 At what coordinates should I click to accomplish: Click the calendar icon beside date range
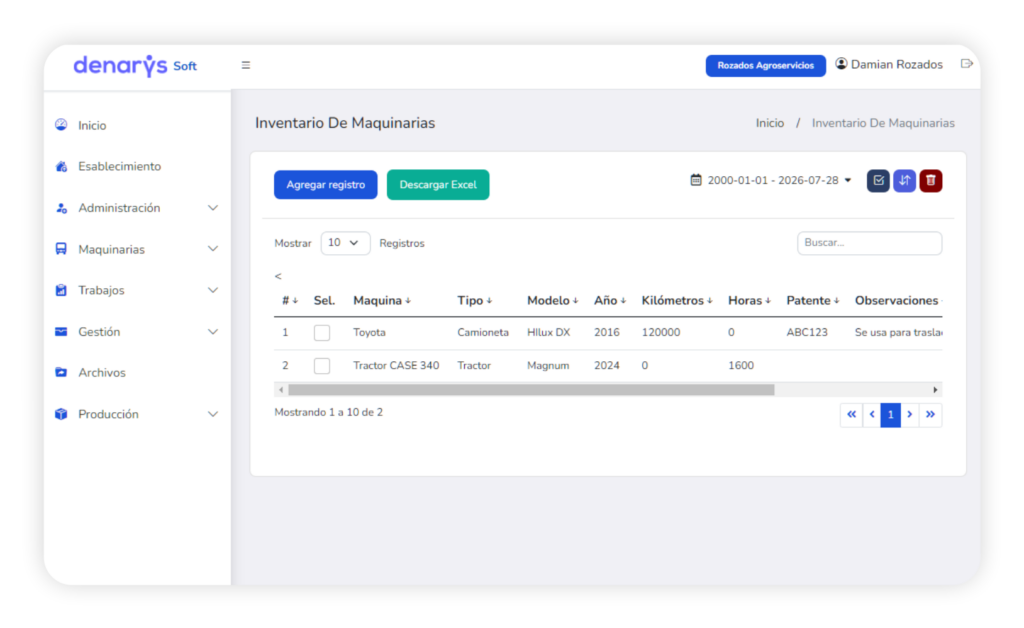pos(696,180)
